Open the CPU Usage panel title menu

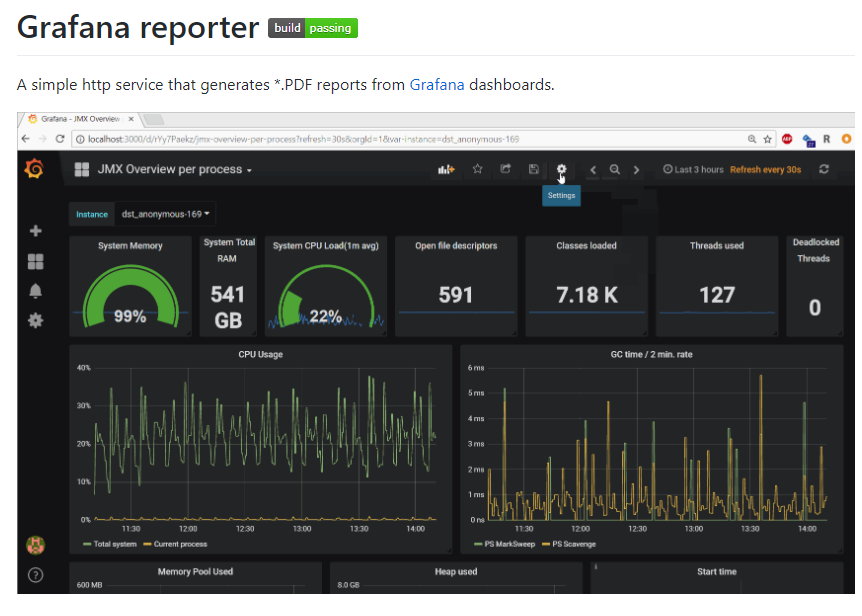261,354
